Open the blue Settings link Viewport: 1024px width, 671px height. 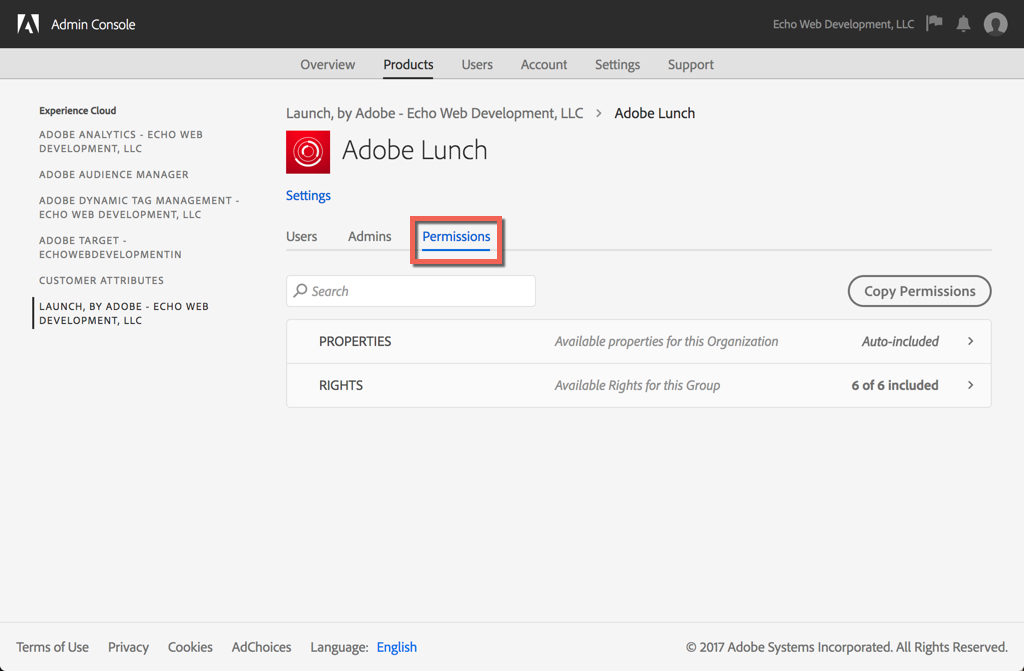tap(308, 195)
